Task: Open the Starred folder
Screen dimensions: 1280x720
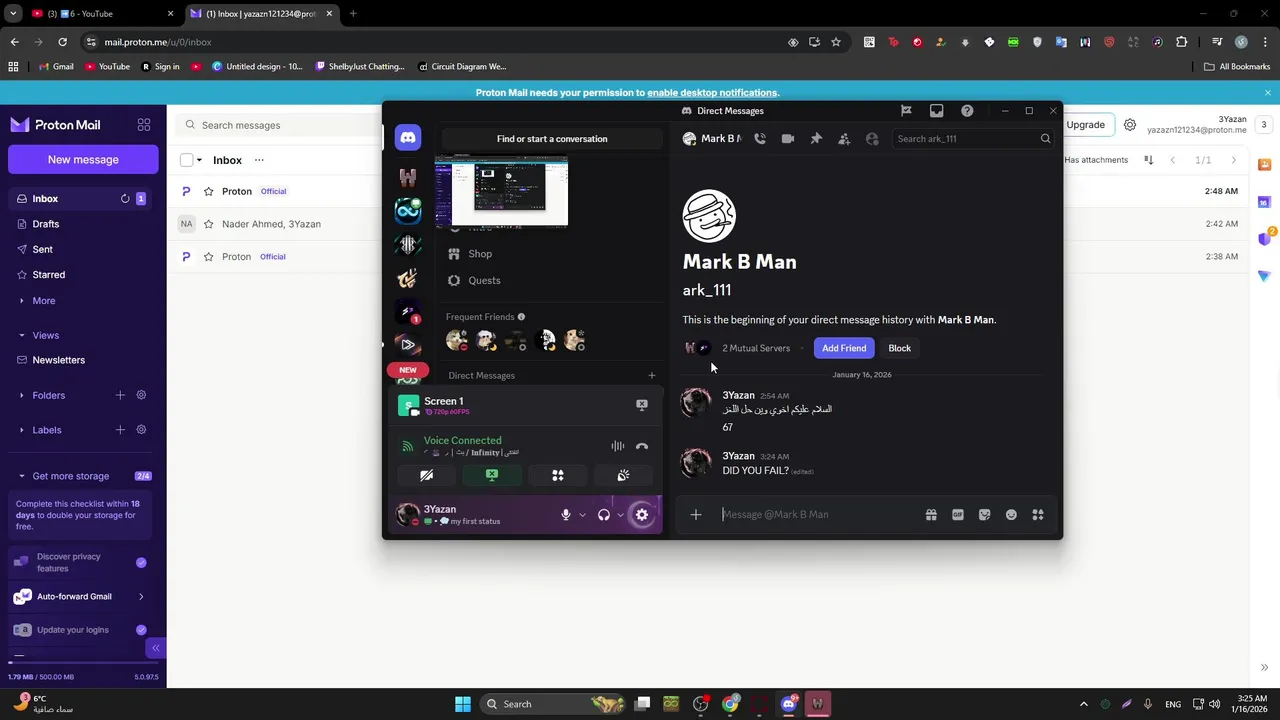Action: [83, 275]
